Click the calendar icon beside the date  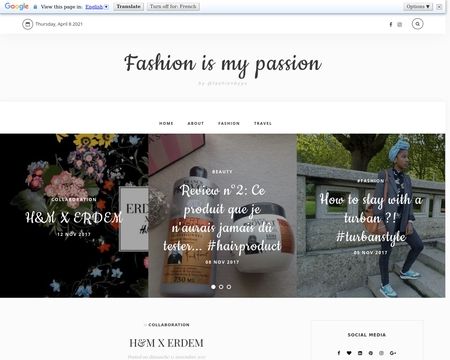pos(28,24)
